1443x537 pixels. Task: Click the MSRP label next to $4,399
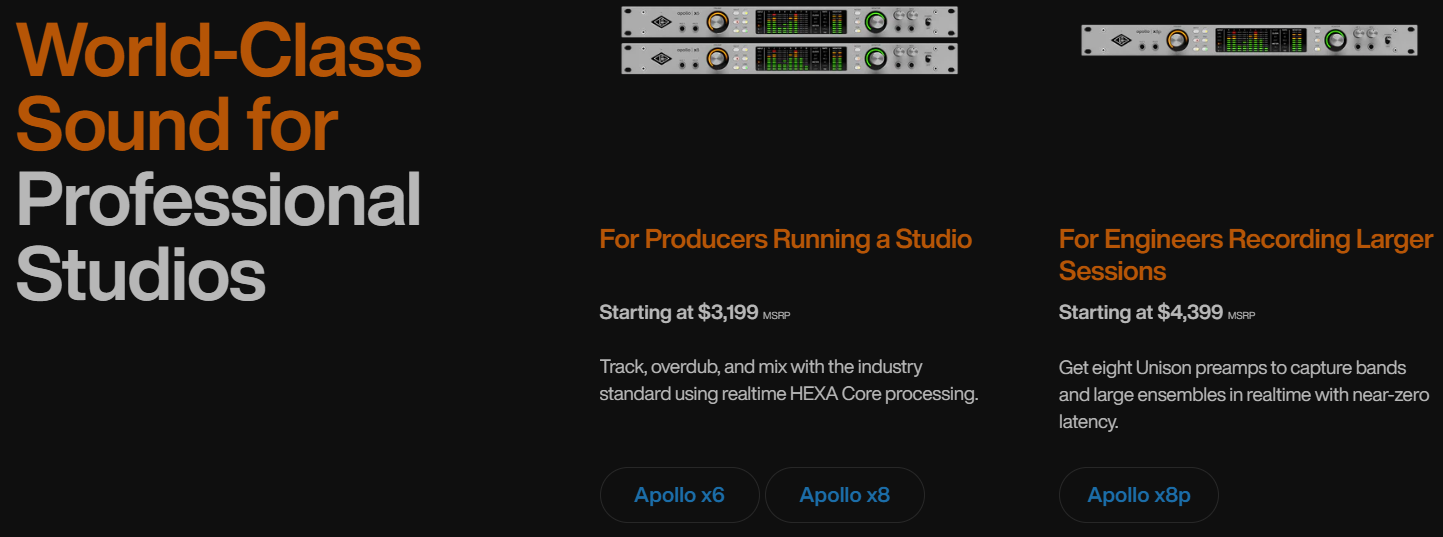(1241, 316)
